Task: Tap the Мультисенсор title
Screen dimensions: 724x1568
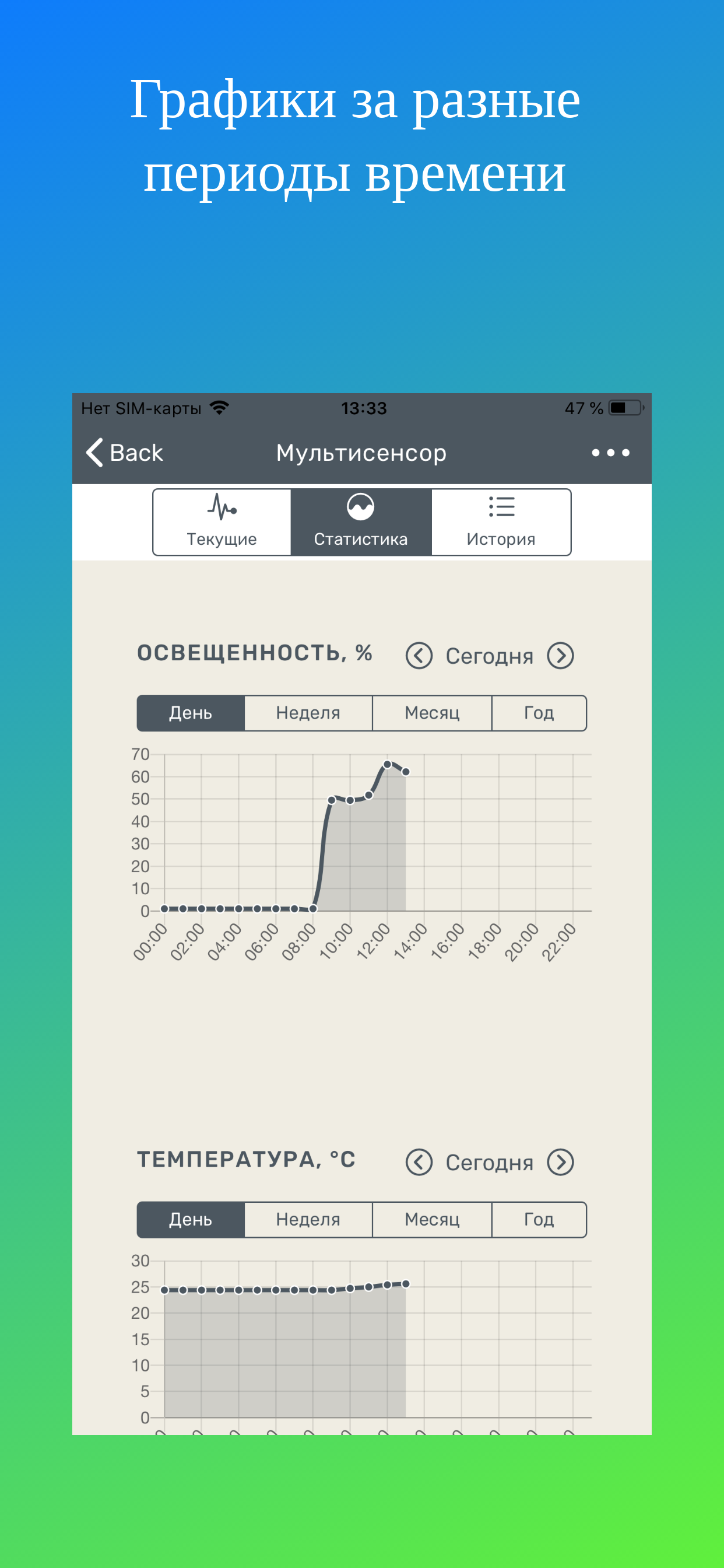Action: pos(361,452)
